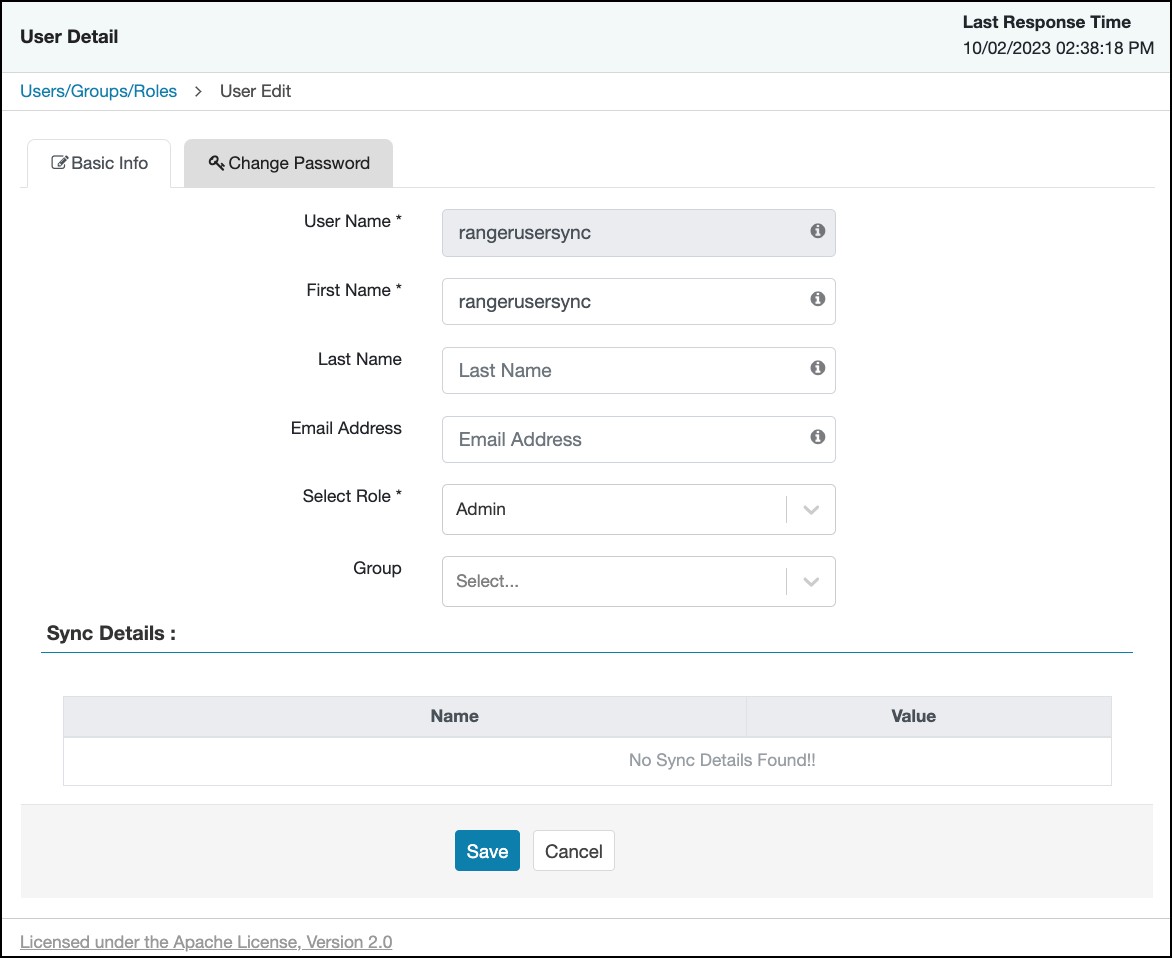Screen dimensions: 1172x958
Task: Click the info icon beside First Name
Action: tap(817, 299)
